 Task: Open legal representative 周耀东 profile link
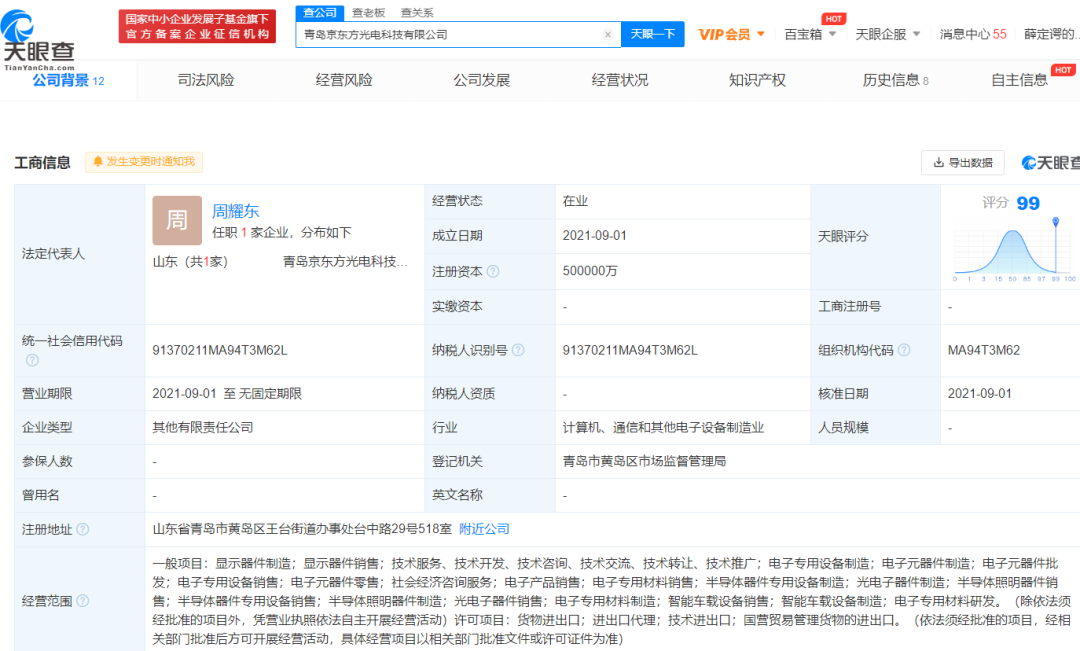(x=236, y=211)
